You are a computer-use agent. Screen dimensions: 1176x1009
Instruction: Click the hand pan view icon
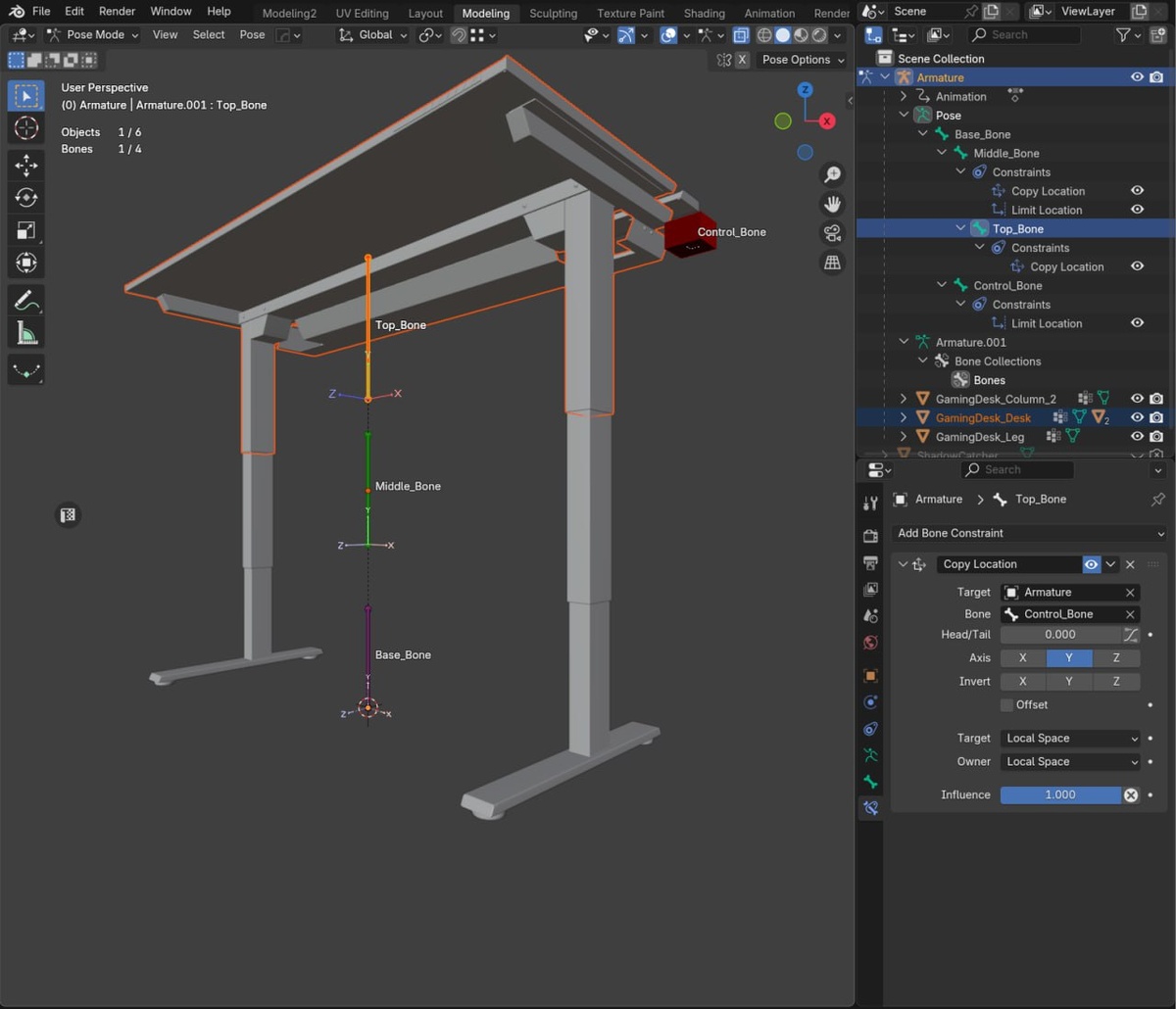pos(832,204)
